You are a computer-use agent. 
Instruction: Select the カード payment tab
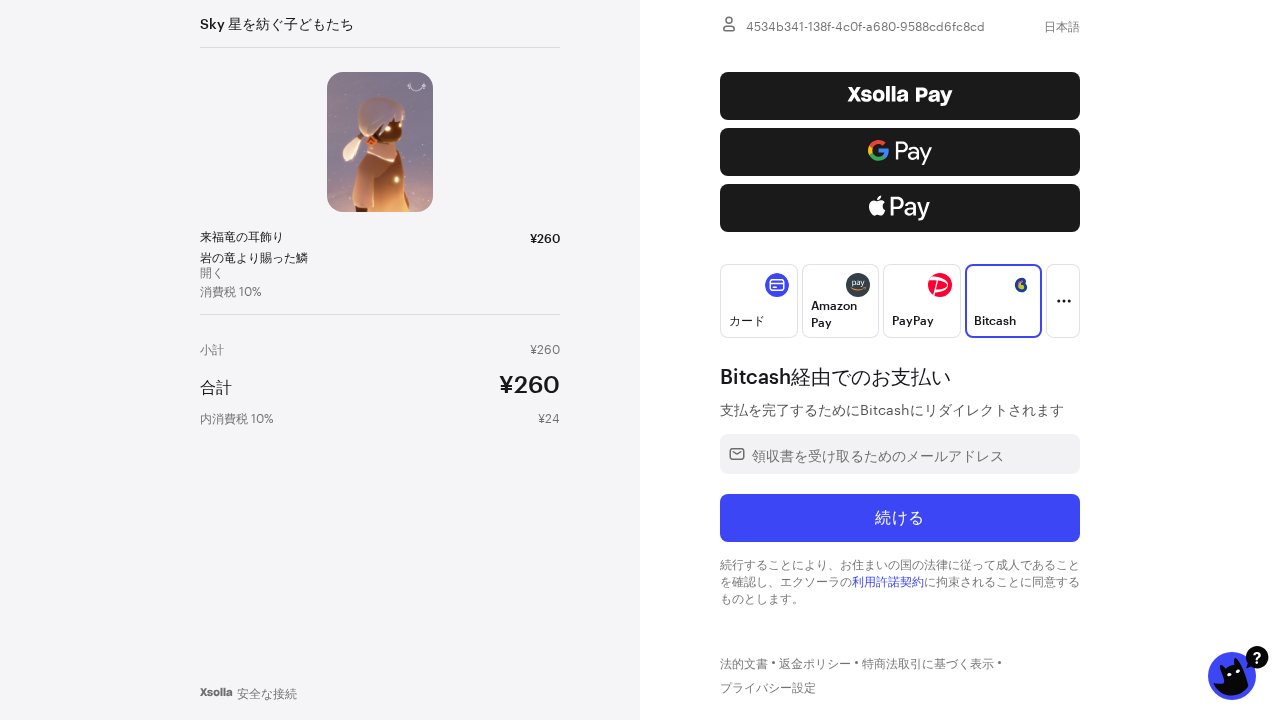tap(759, 301)
